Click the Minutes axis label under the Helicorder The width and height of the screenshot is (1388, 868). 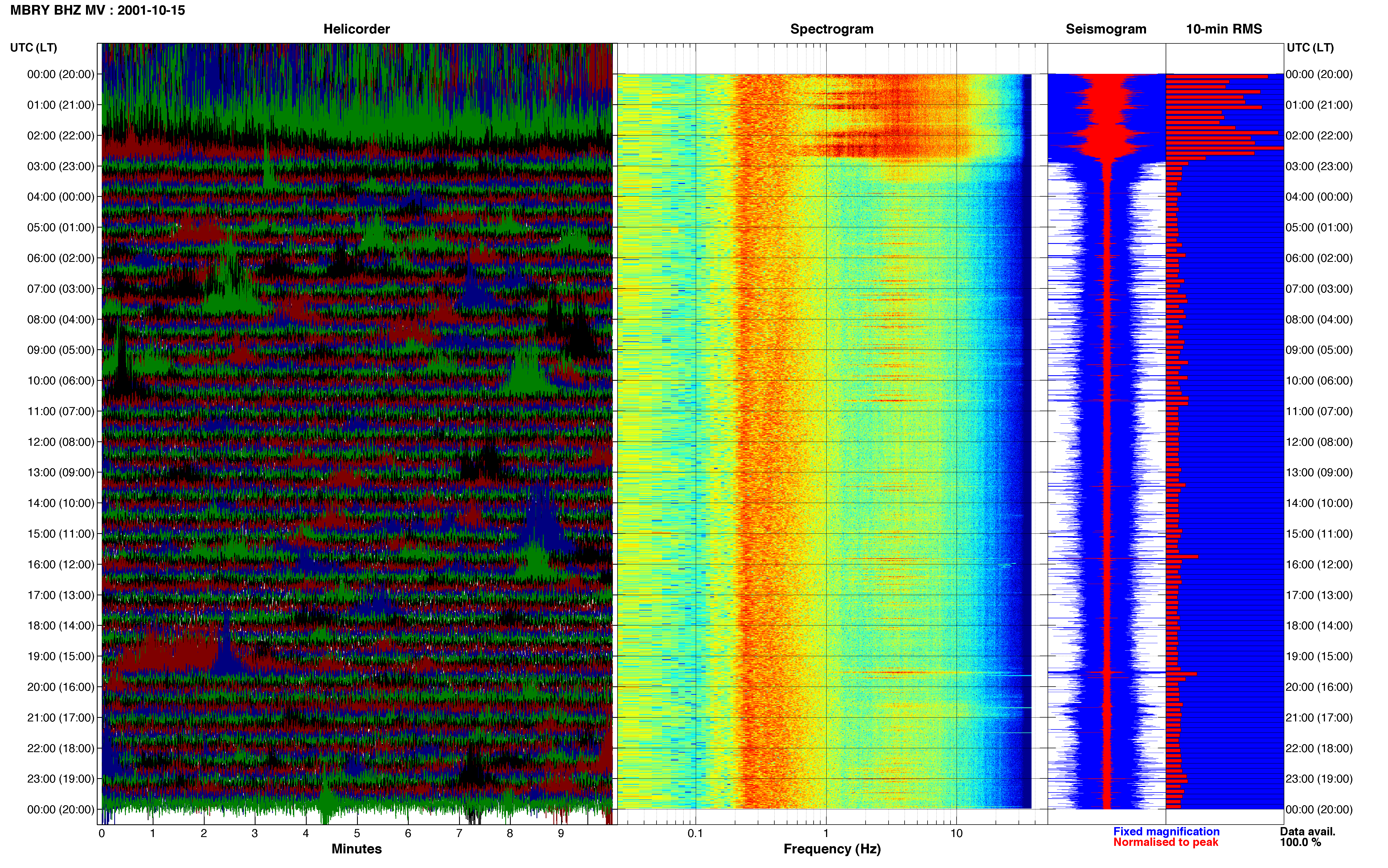pos(356,849)
